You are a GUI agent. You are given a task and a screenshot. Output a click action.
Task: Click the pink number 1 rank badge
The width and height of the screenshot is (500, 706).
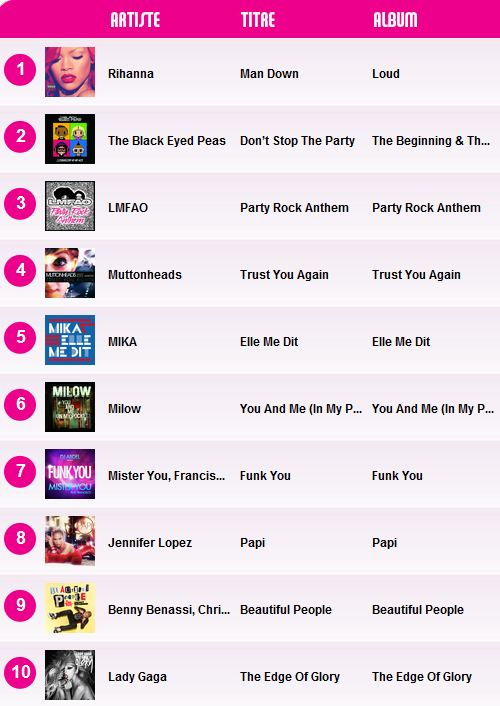pyautogui.click(x=20, y=70)
